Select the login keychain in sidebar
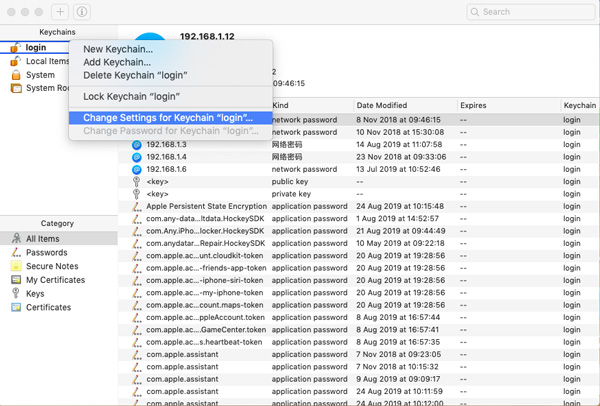600x406 pixels. pyautogui.click(x=36, y=47)
